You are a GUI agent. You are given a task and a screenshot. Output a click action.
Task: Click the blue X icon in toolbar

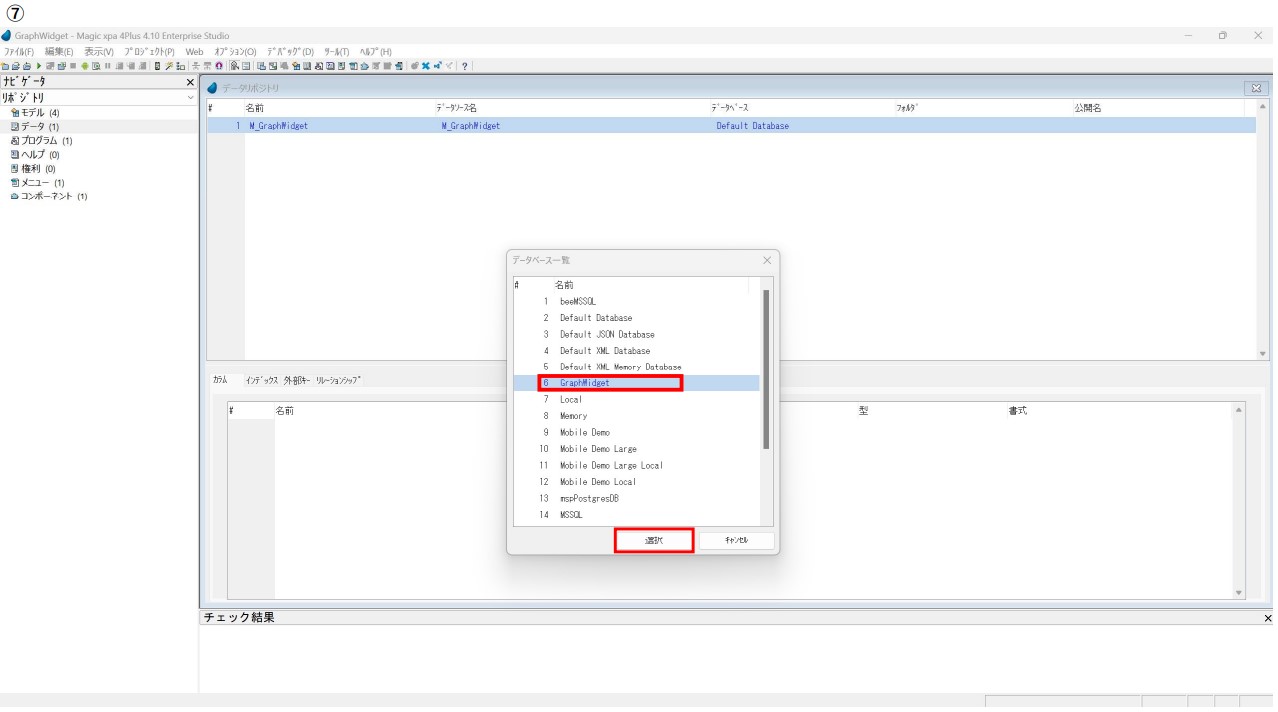425,66
